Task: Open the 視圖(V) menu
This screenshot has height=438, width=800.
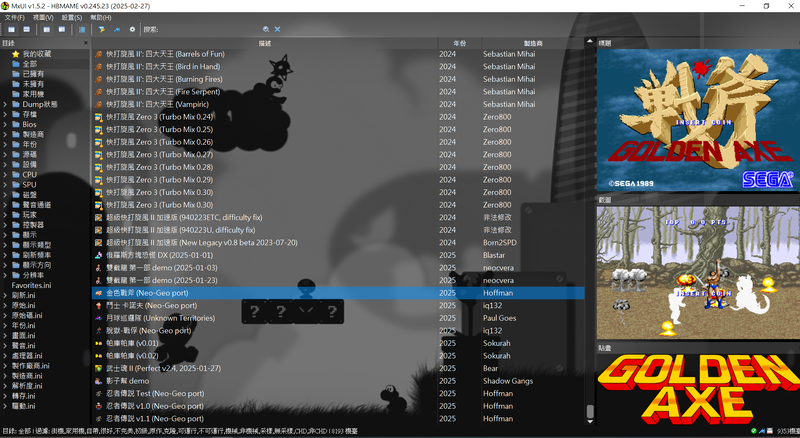Action: (43, 17)
